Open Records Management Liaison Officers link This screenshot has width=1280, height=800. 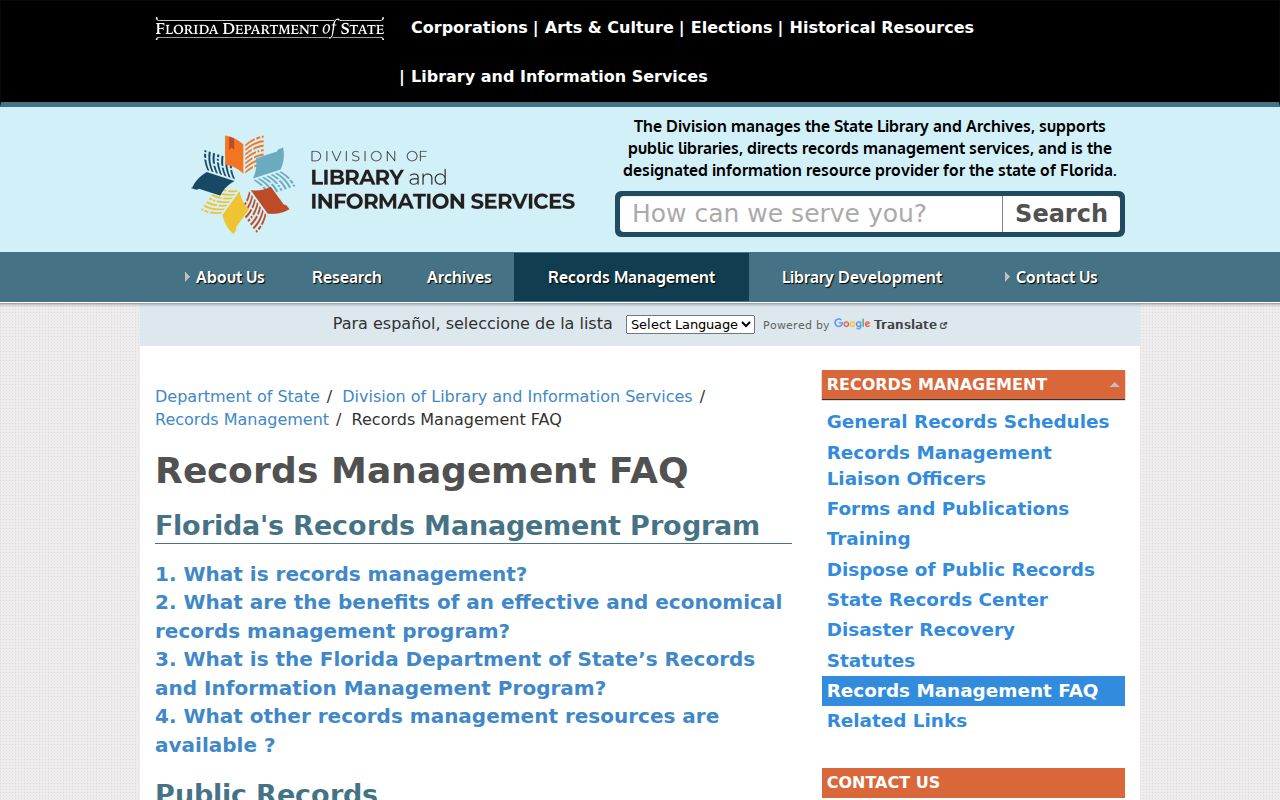coord(939,465)
